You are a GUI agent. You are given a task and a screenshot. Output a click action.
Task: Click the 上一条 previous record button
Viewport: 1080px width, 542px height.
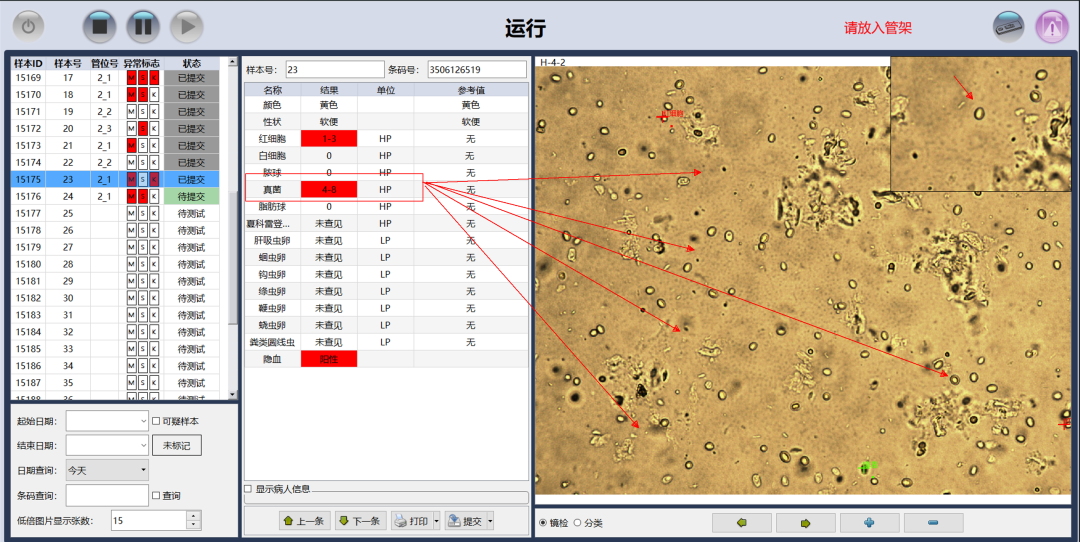tap(304, 521)
